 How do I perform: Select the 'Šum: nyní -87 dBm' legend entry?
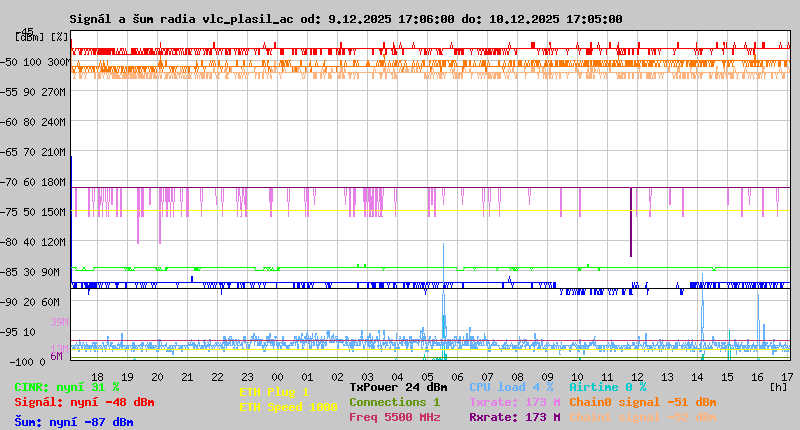pos(74,422)
